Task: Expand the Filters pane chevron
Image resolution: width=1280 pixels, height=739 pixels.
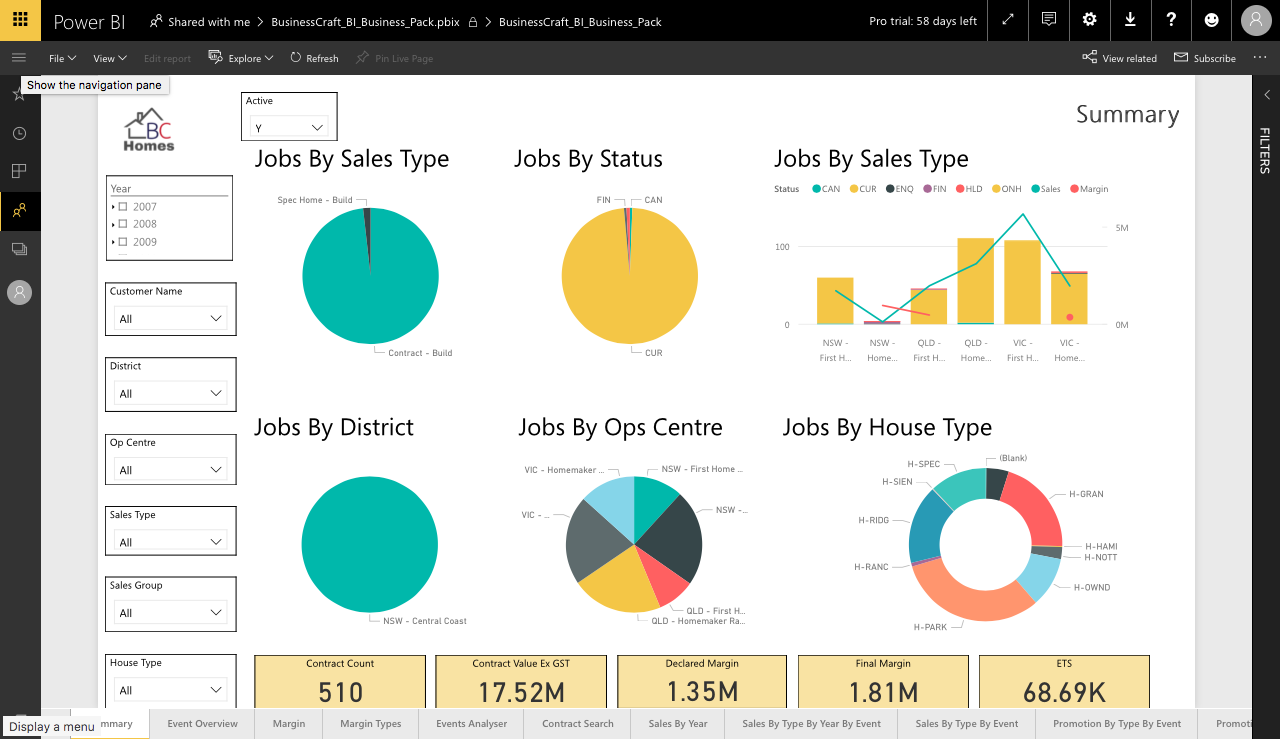Action: [x=1266, y=95]
